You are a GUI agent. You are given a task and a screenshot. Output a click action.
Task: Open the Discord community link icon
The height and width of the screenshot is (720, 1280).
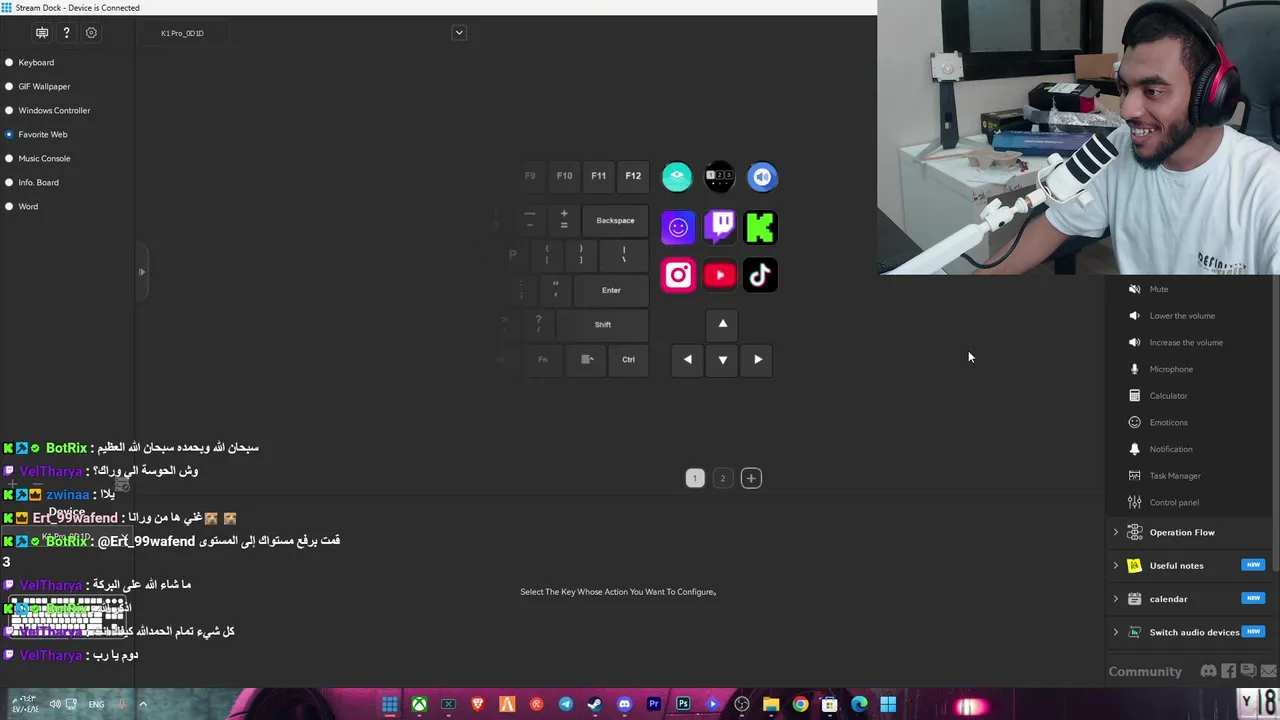pyautogui.click(x=1208, y=671)
